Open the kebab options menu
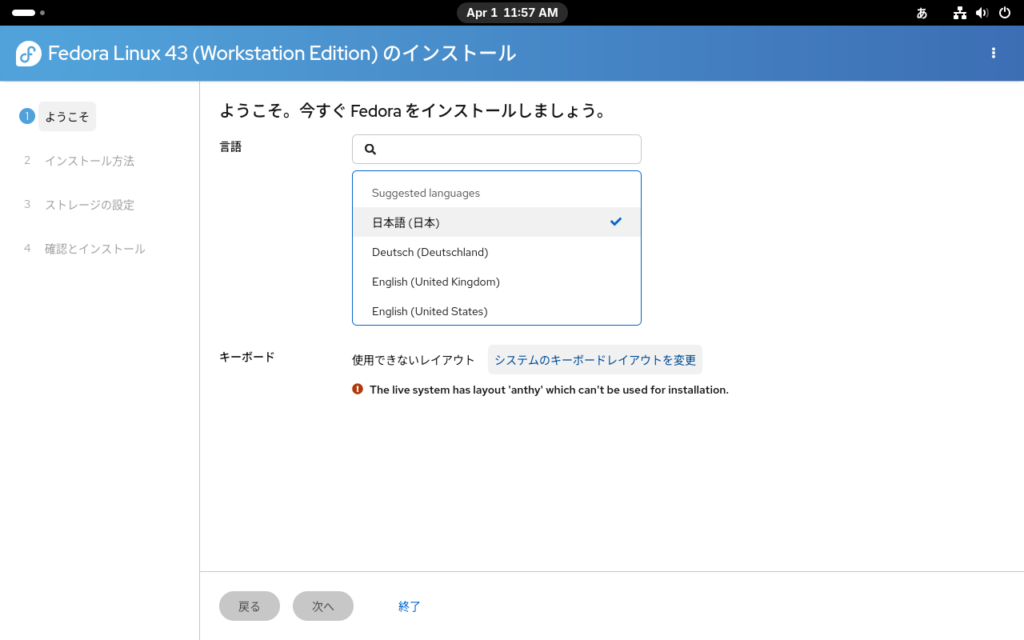 [993, 53]
